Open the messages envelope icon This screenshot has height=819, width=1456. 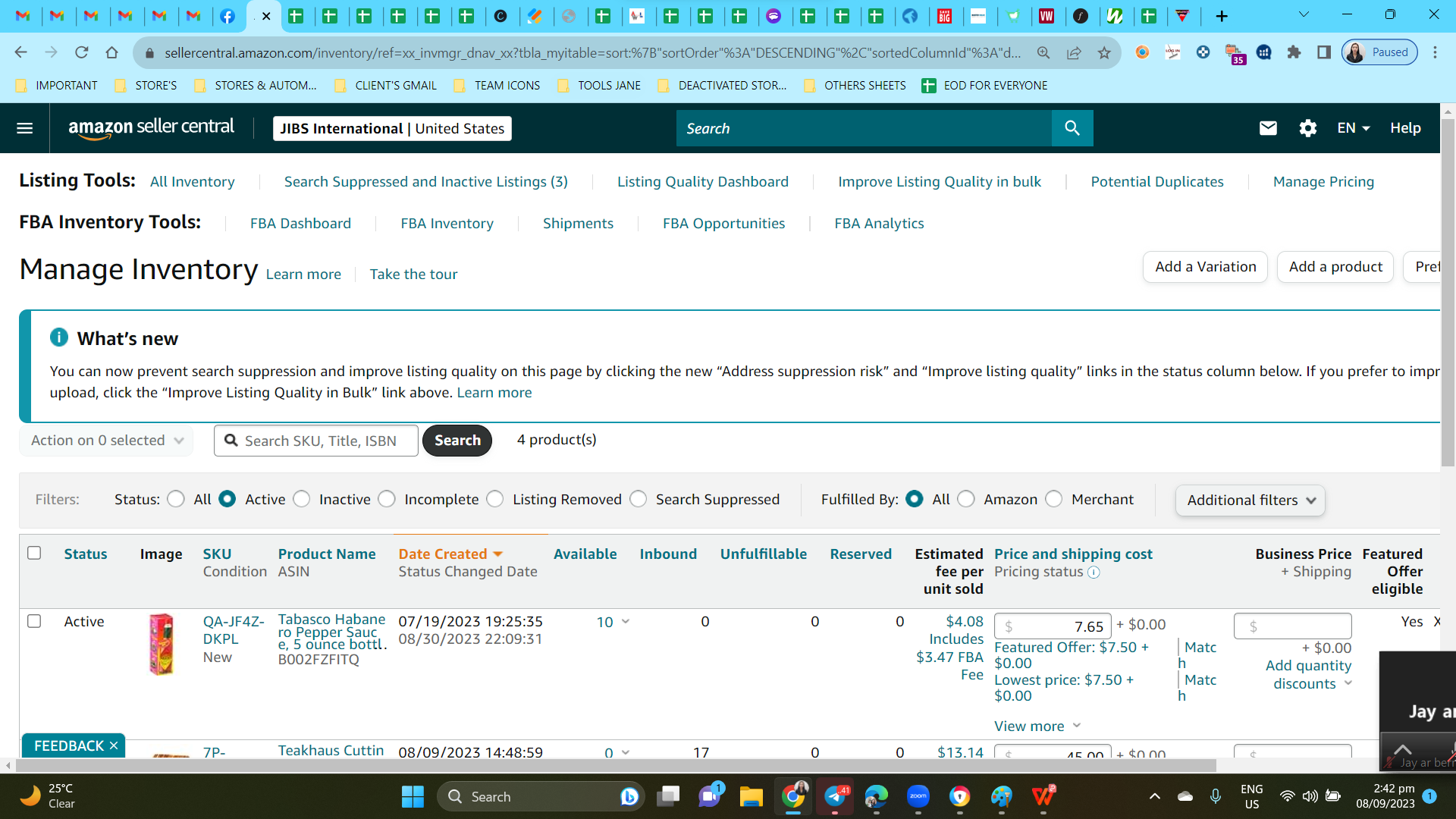[1268, 128]
